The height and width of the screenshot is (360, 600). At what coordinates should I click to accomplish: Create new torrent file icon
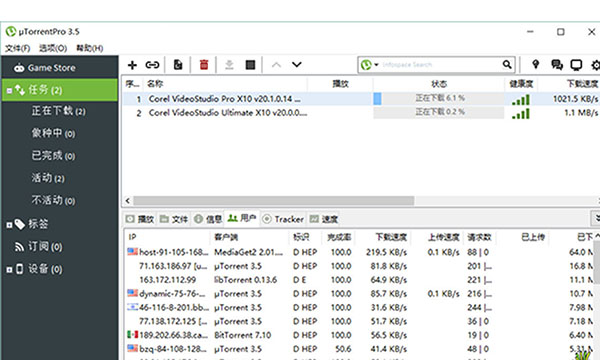click(178, 65)
